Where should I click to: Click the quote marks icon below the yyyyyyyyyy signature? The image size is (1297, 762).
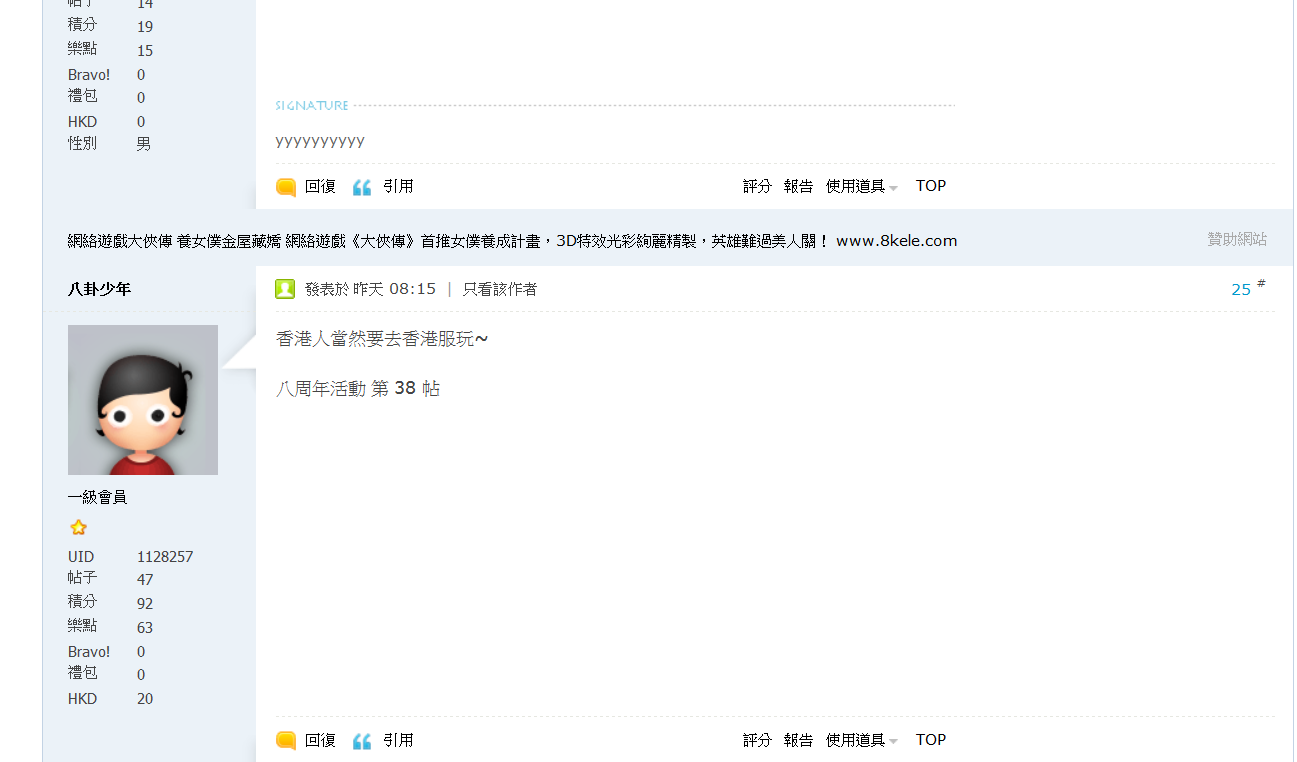[x=362, y=187]
